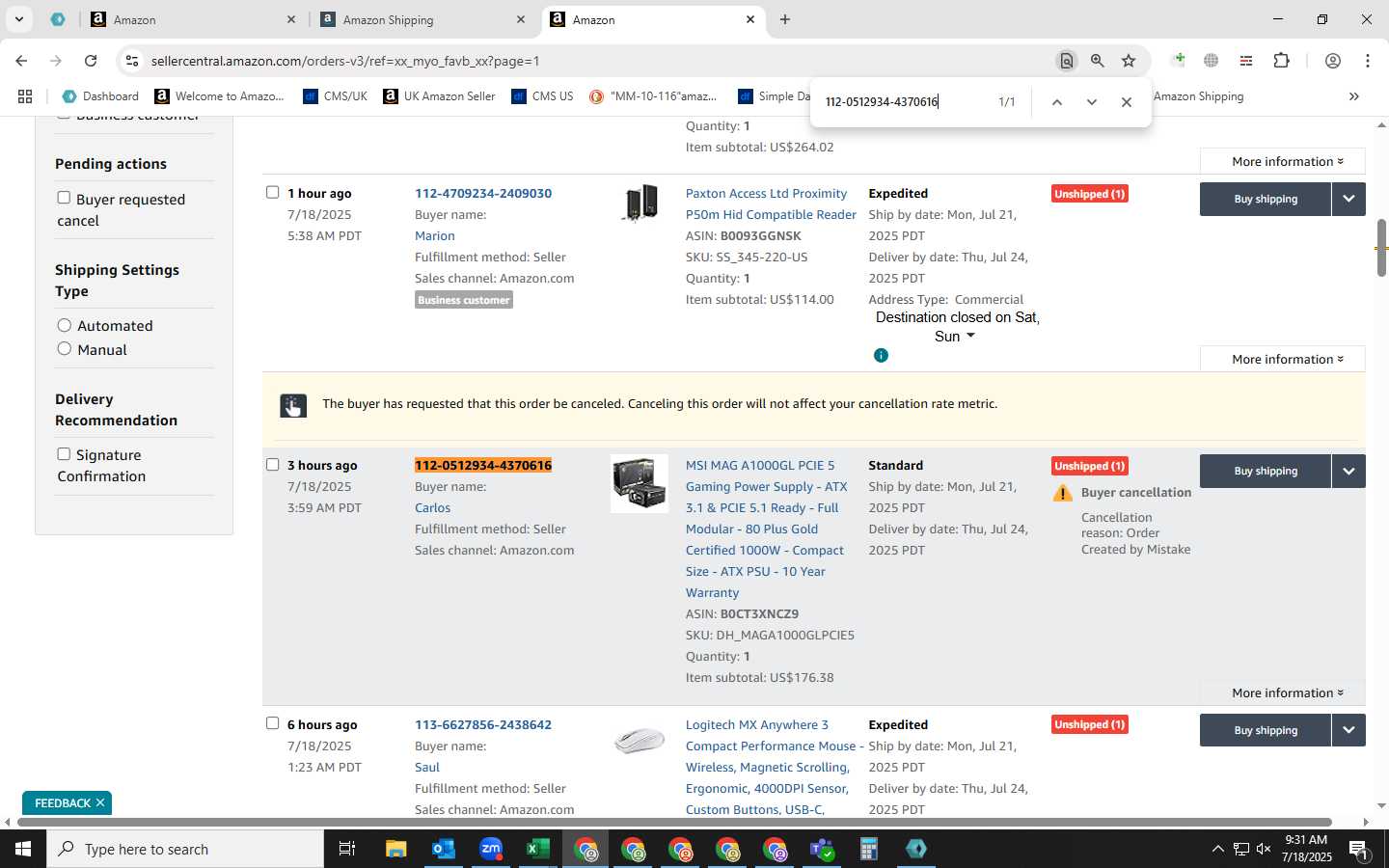Go back to the previous page
The width and height of the screenshot is (1389, 868).
pos(21,61)
